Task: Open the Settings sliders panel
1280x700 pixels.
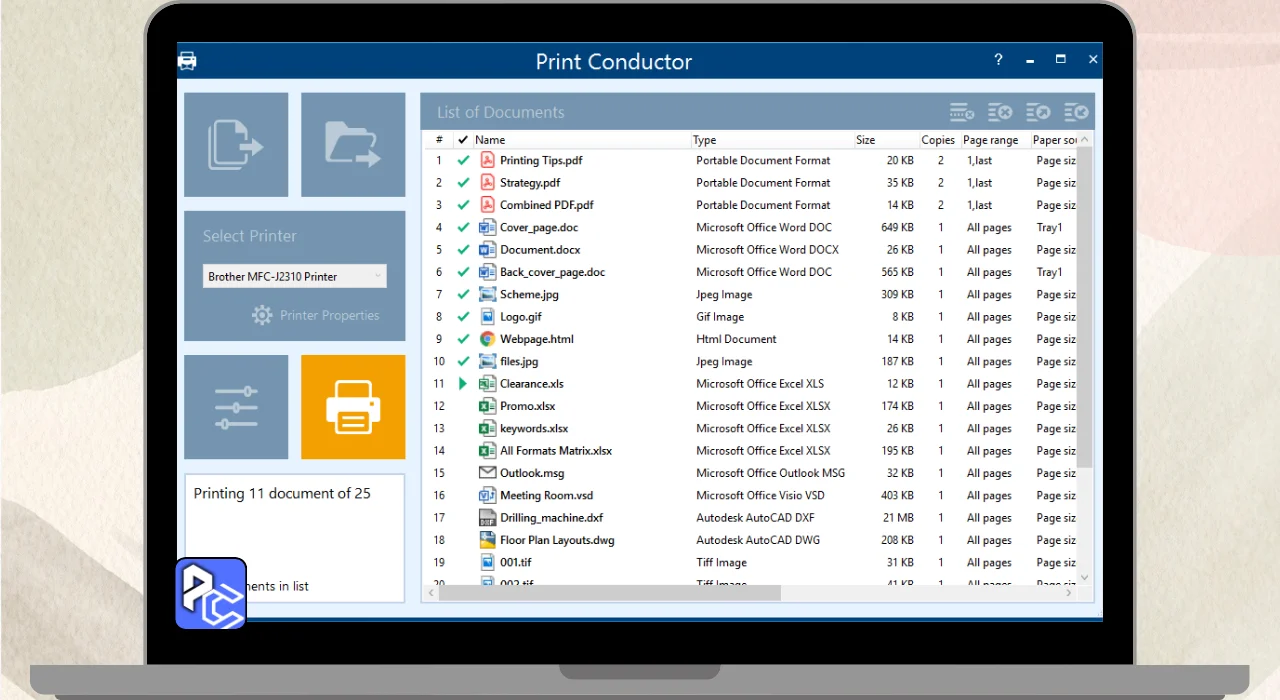Action: click(236, 407)
